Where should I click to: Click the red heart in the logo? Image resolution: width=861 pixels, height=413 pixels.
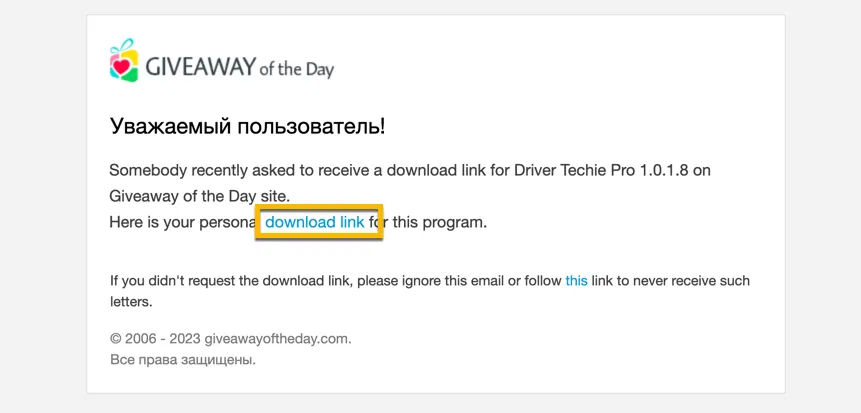(121, 67)
